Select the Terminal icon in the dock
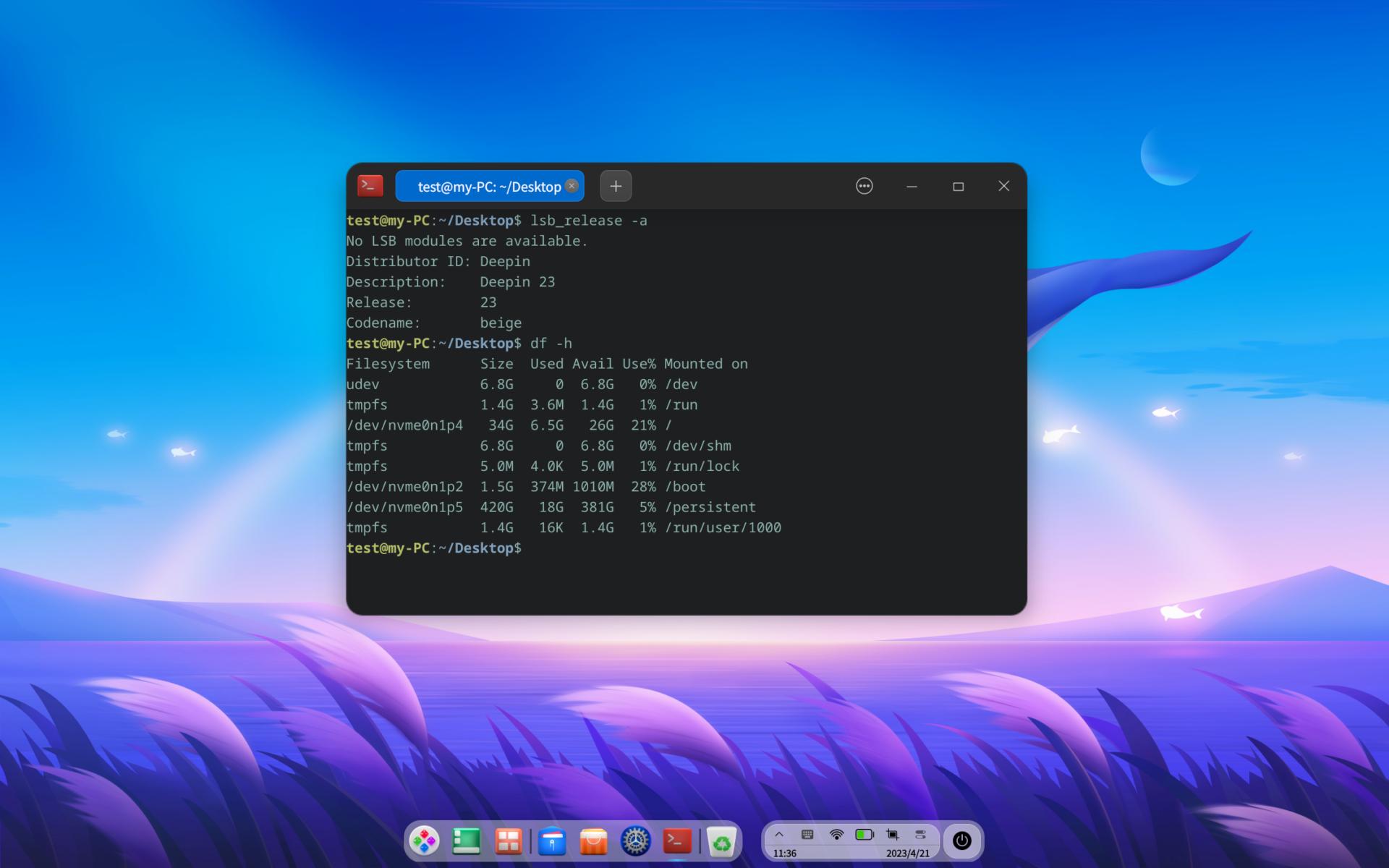 point(678,841)
